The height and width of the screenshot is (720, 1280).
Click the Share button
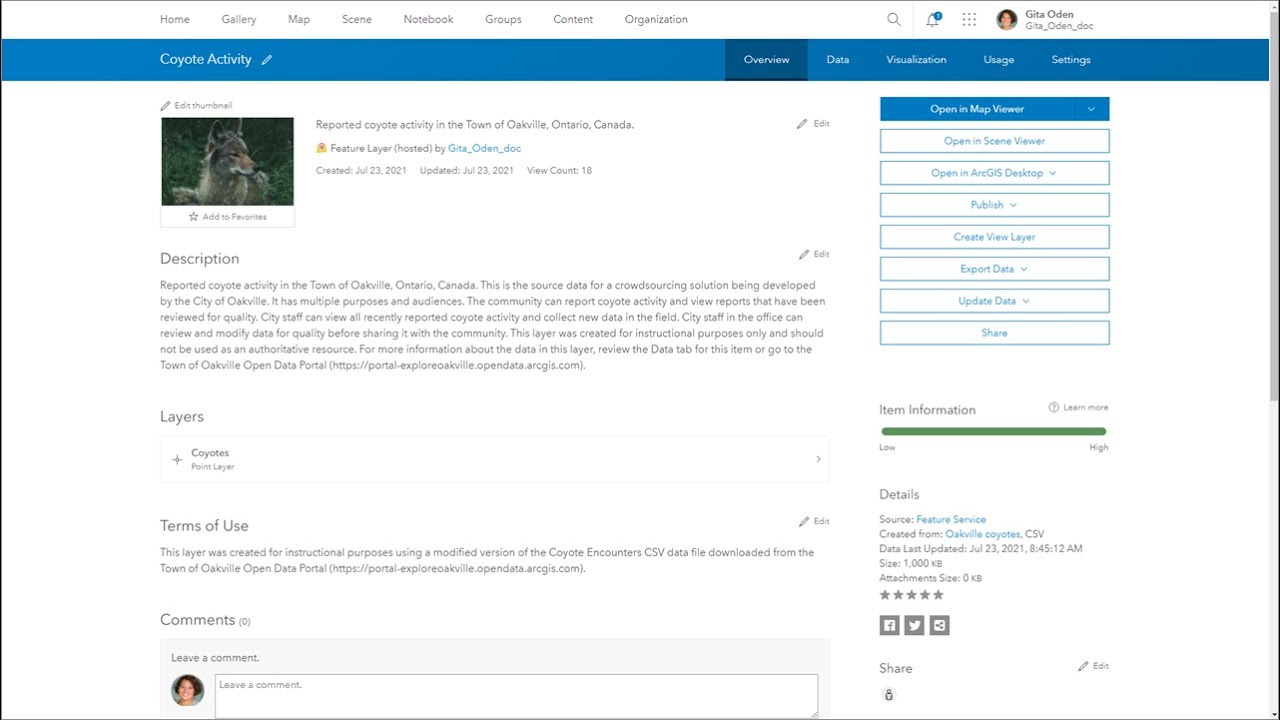[x=994, y=333]
